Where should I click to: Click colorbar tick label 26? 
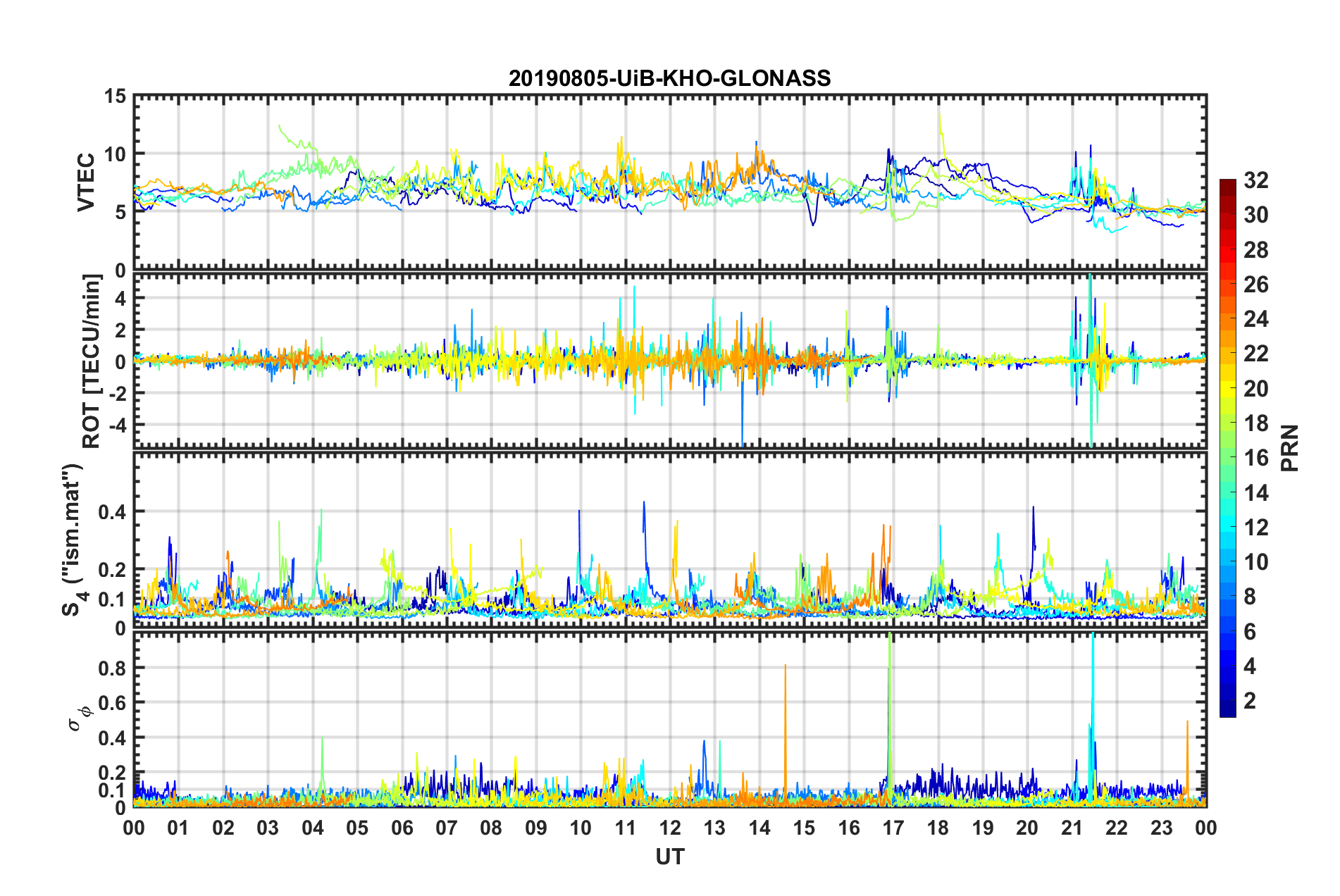[x=1255, y=285]
